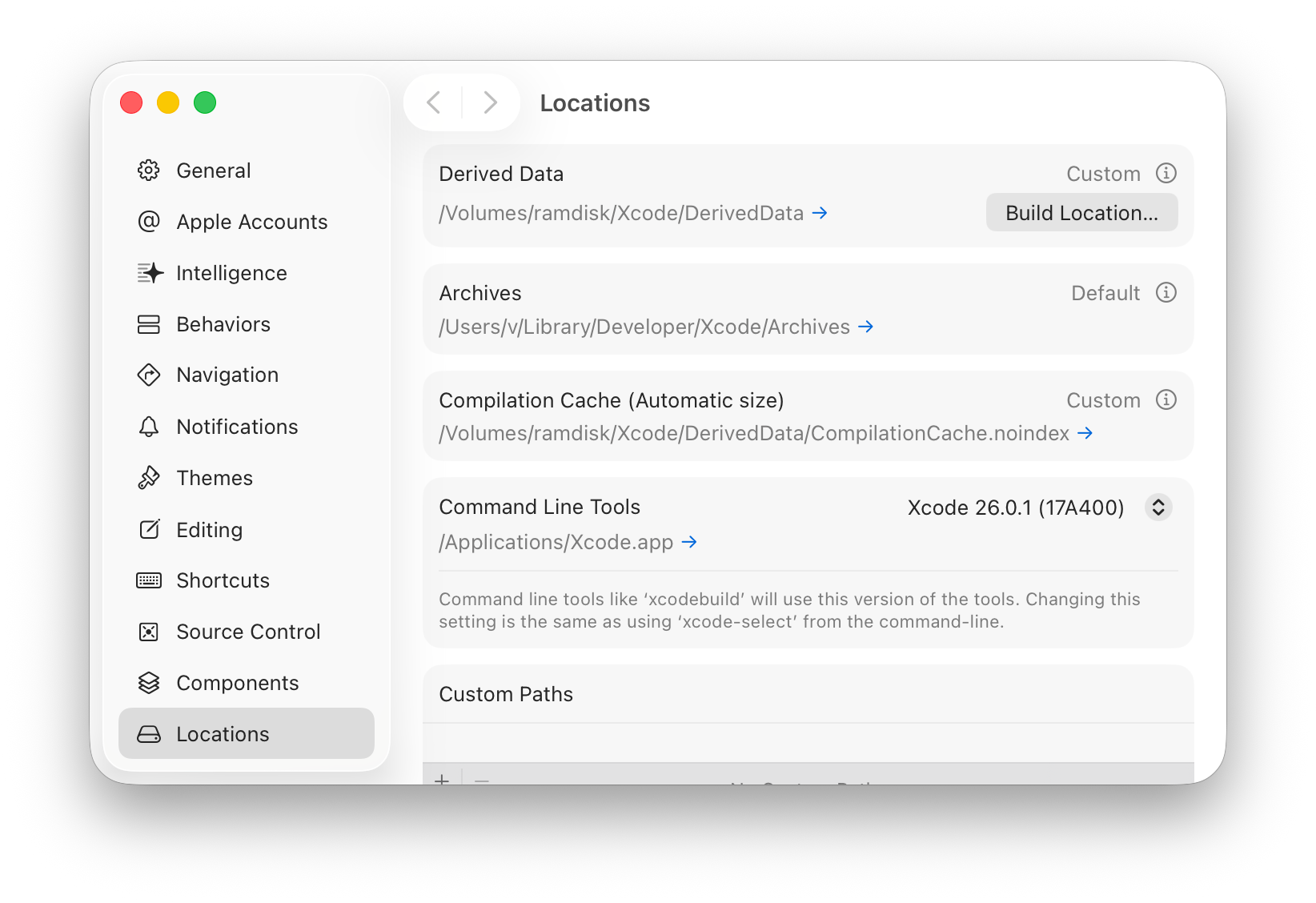Go back using the left chevron
This screenshot has width=1316, height=903.
(x=434, y=102)
